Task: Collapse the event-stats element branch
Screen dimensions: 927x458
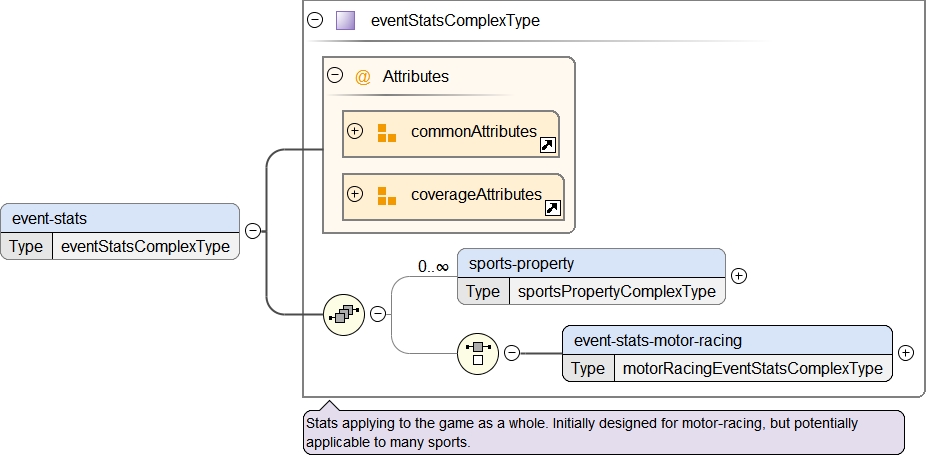Action: tap(253, 231)
